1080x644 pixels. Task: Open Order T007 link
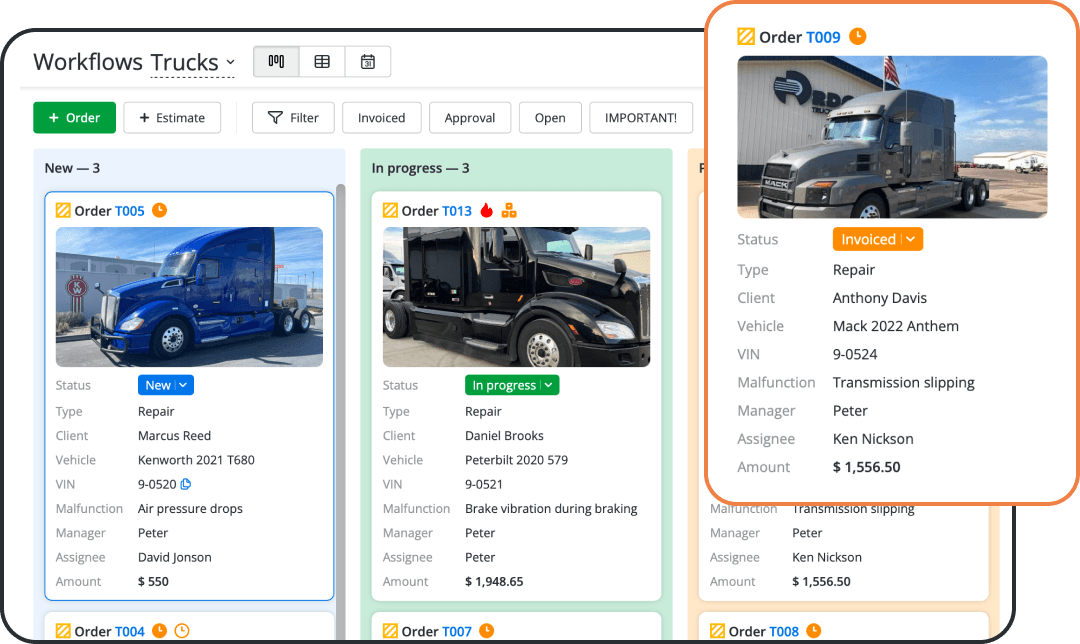tap(457, 632)
